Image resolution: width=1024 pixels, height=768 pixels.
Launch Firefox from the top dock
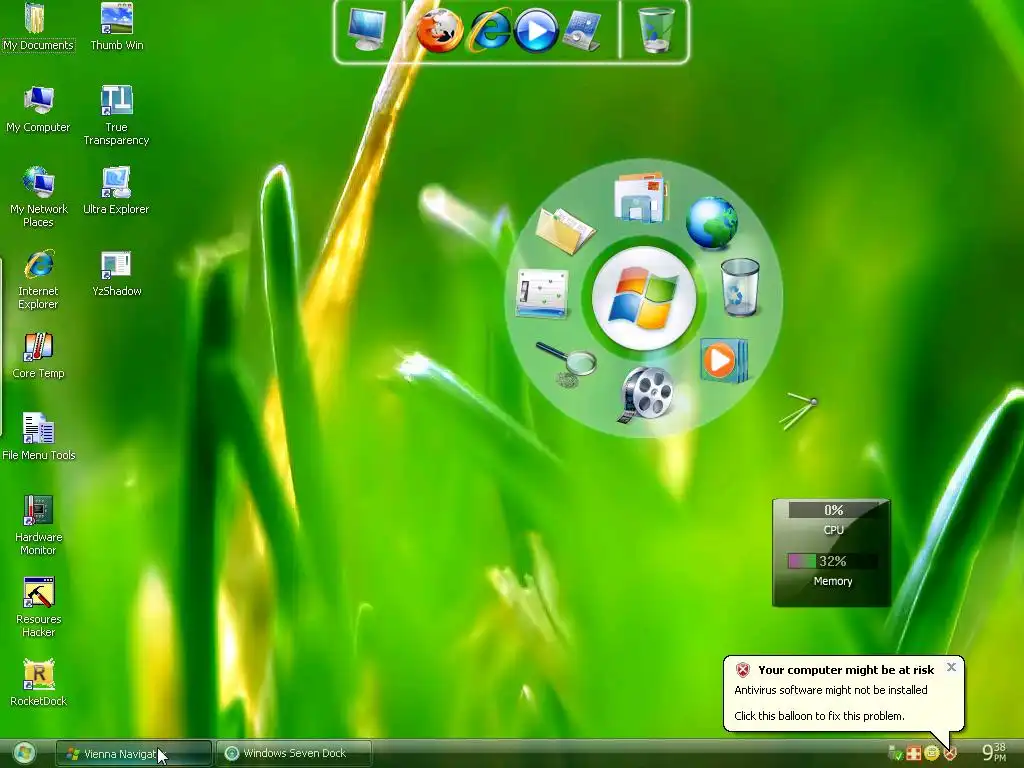[x=440, y=31]
